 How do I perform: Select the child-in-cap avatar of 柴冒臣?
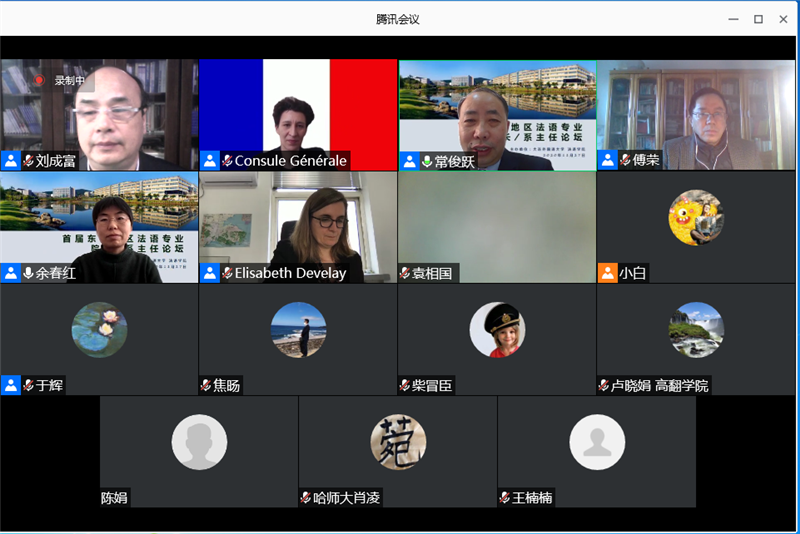click(x=497, y=329)
